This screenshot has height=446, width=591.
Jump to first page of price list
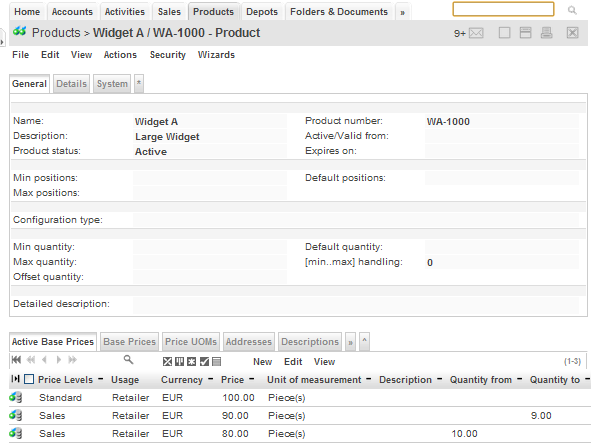16,360
